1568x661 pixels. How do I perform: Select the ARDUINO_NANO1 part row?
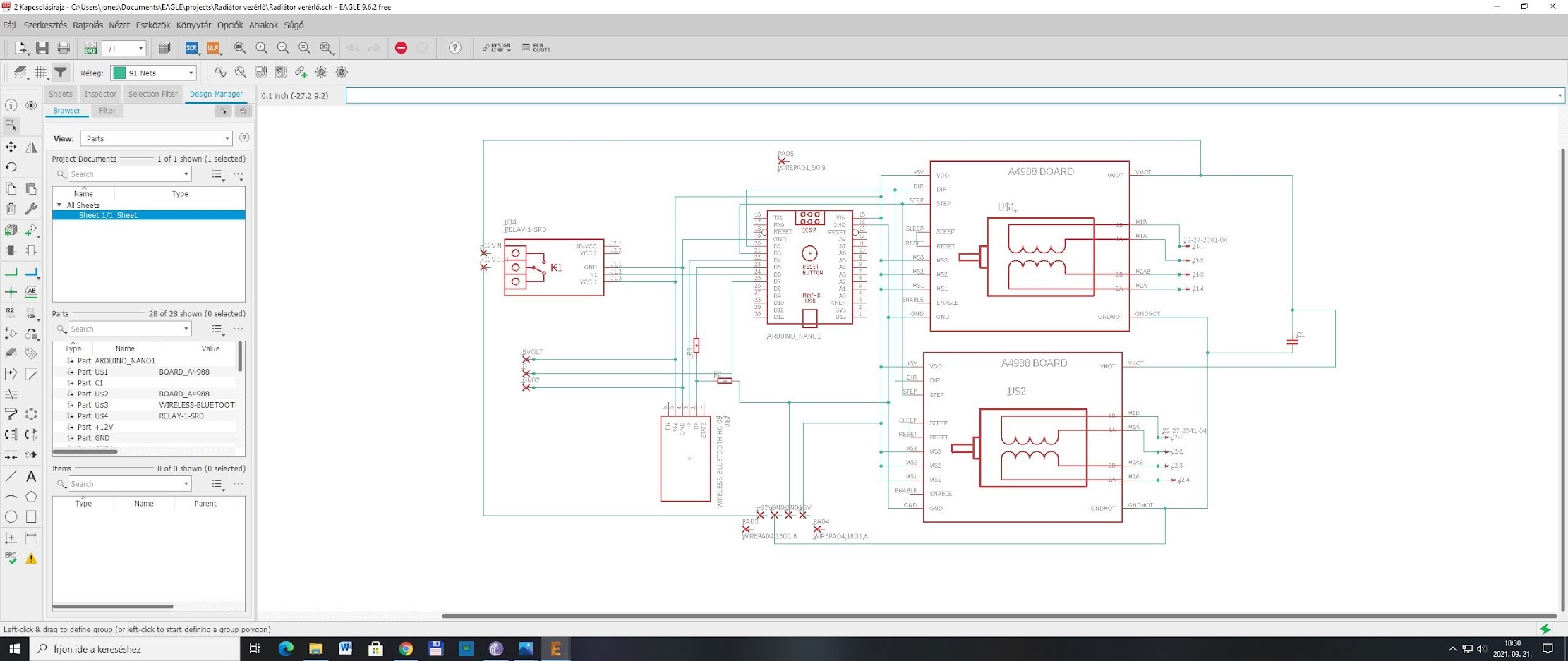tap(145, 360)
